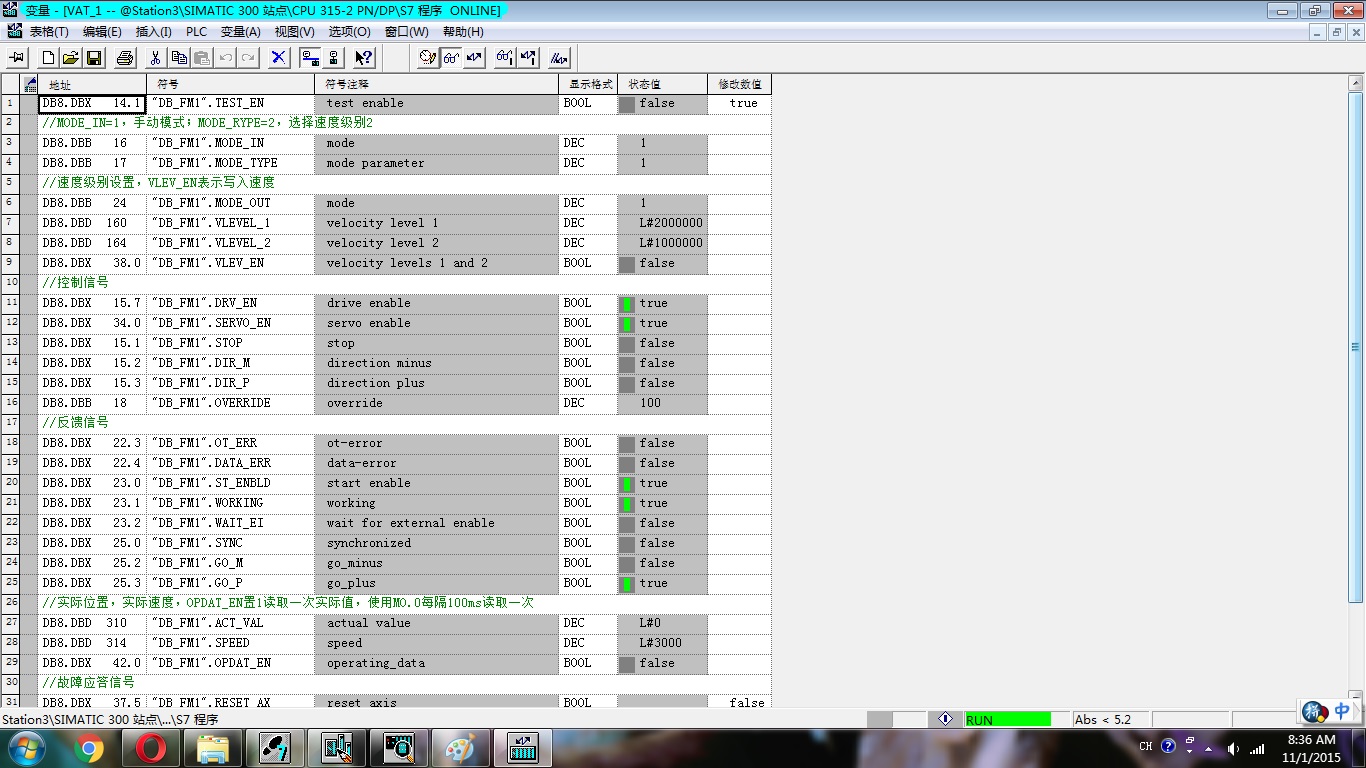Open the 选项(O) menu
The image size is (1366, 768).
349,32
